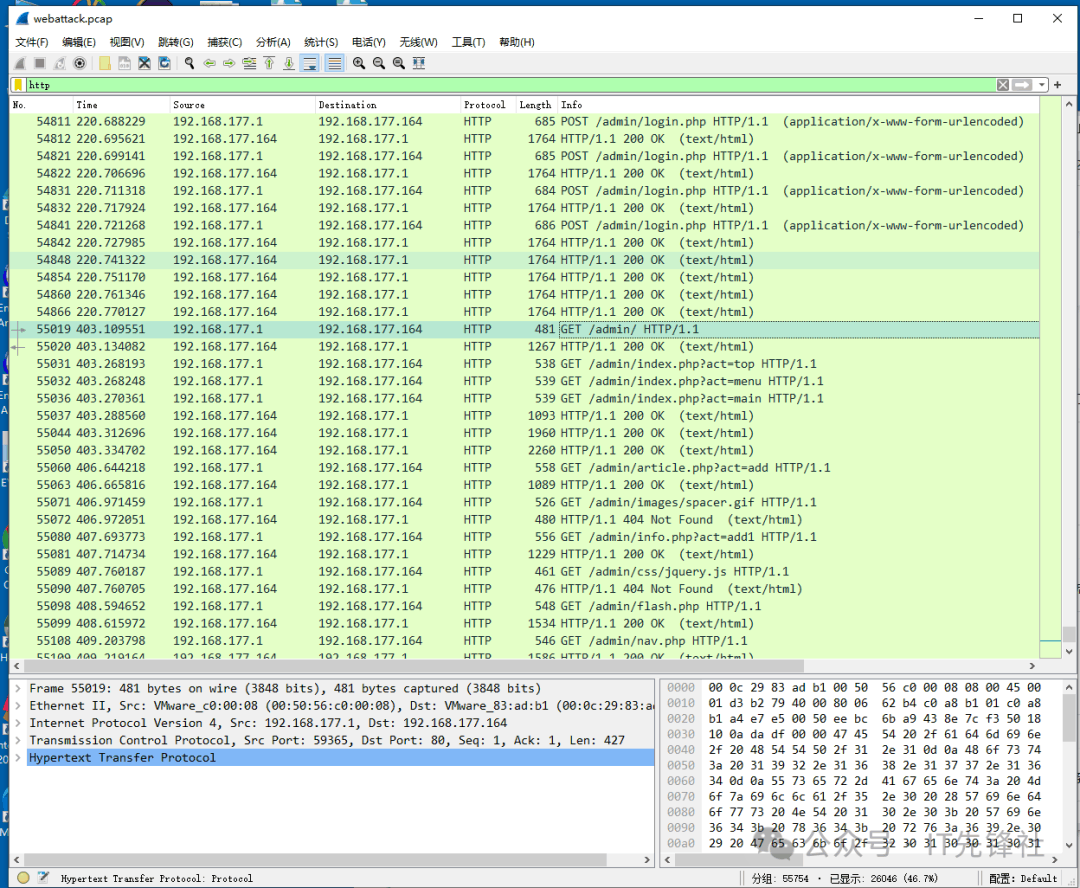Open the display filter history dropdown
1080x888 pixels.
pos(1042,85)
